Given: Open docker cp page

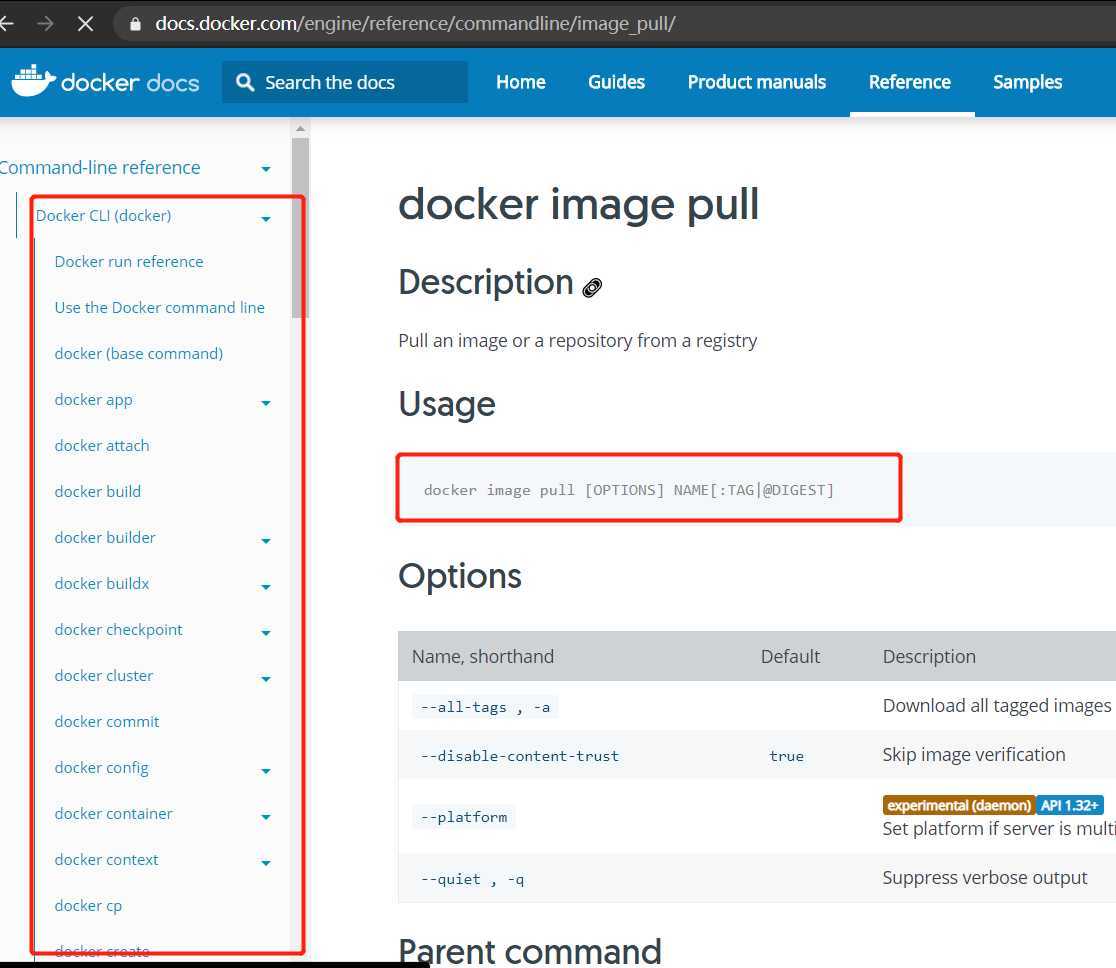Looking at the screenshot, I should [88, 906].
